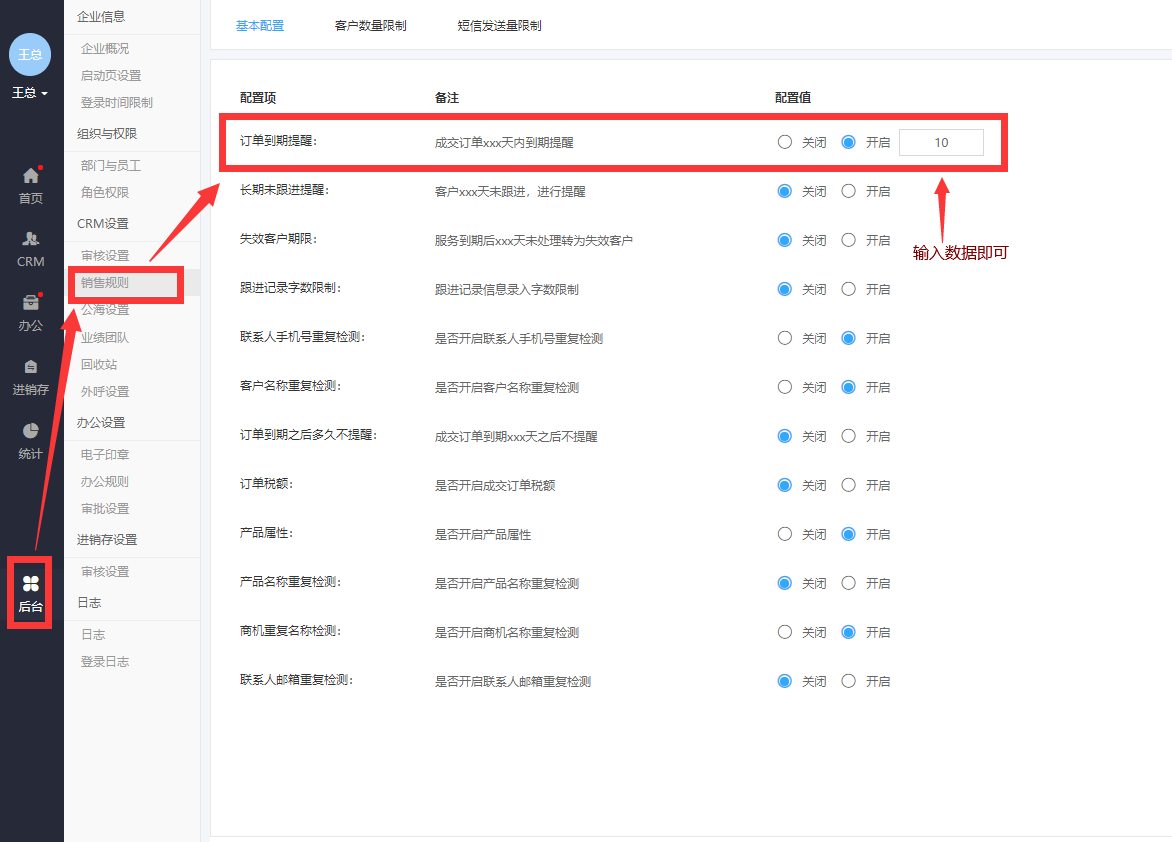Select 开启 for 联系人邮箱重复检测
The image size is (1172, 842).
click(848, 681)
